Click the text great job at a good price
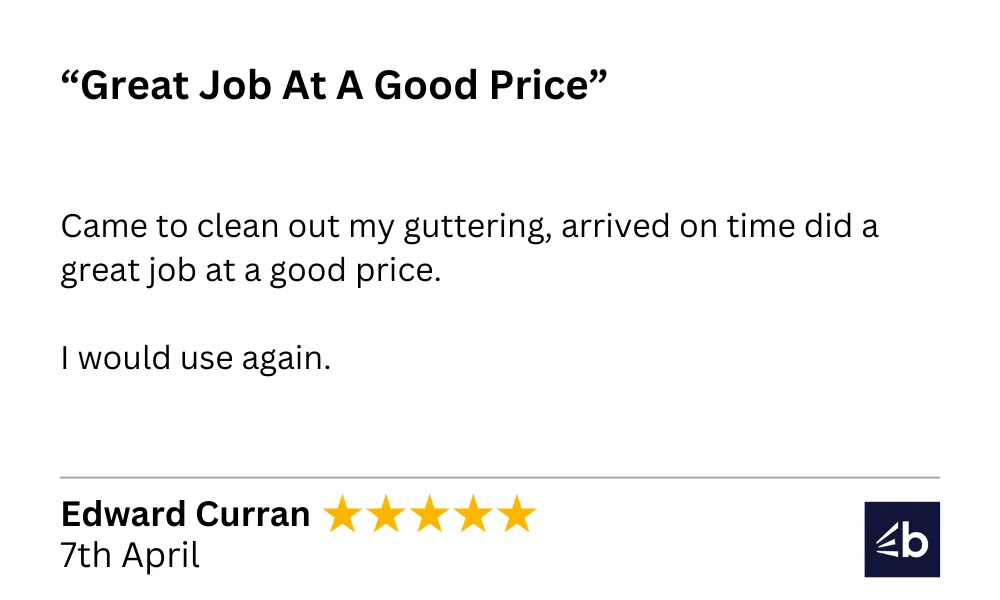Image resolution: width=1000 pixels, height=600 pixels. coord(251,271)
